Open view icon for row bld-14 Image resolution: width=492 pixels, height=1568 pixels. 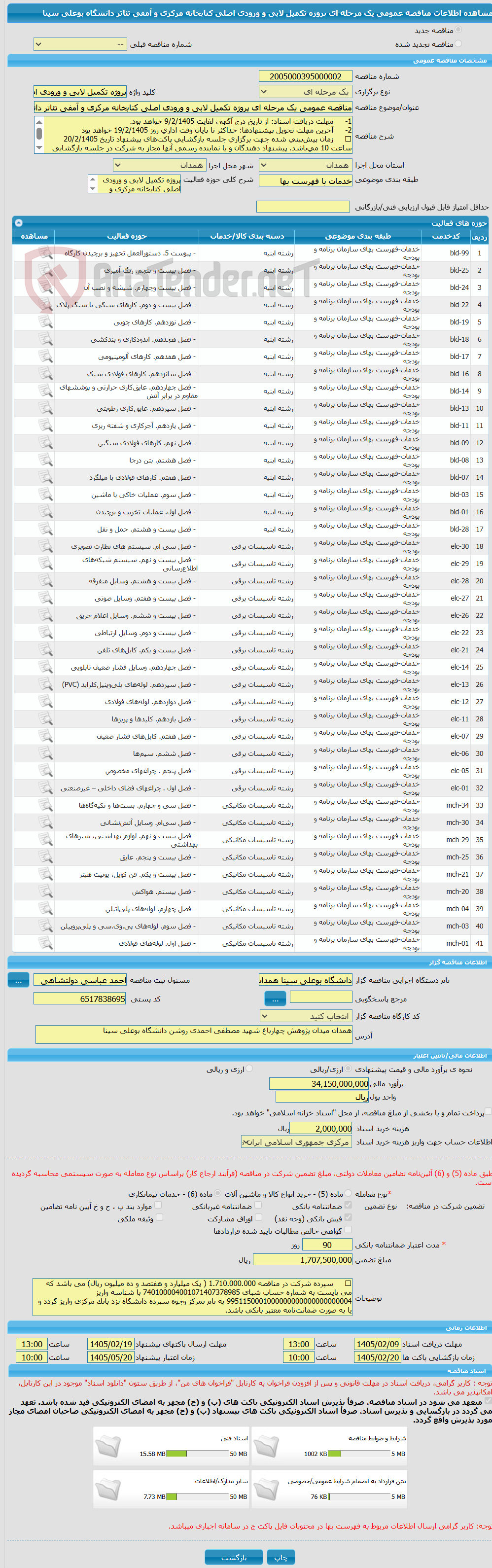[x=45, y=391]
